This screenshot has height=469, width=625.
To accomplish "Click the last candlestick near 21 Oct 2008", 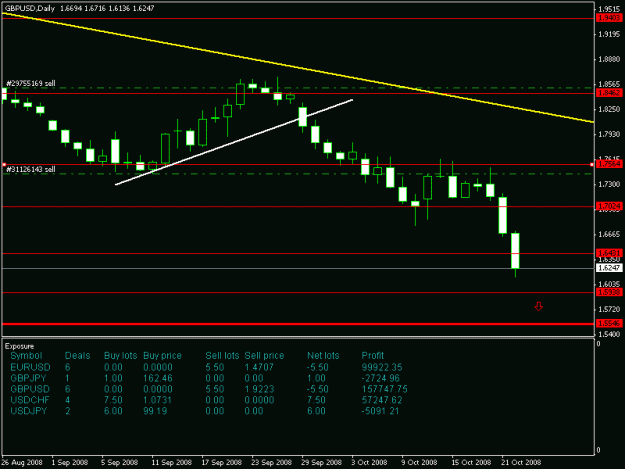I will coord(515,253).
